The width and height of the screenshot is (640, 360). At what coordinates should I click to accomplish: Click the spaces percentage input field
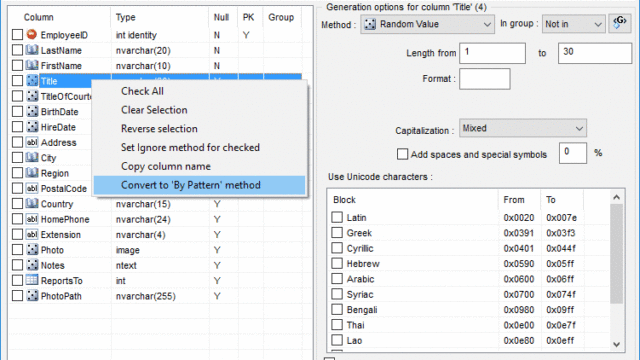[573, 153]
